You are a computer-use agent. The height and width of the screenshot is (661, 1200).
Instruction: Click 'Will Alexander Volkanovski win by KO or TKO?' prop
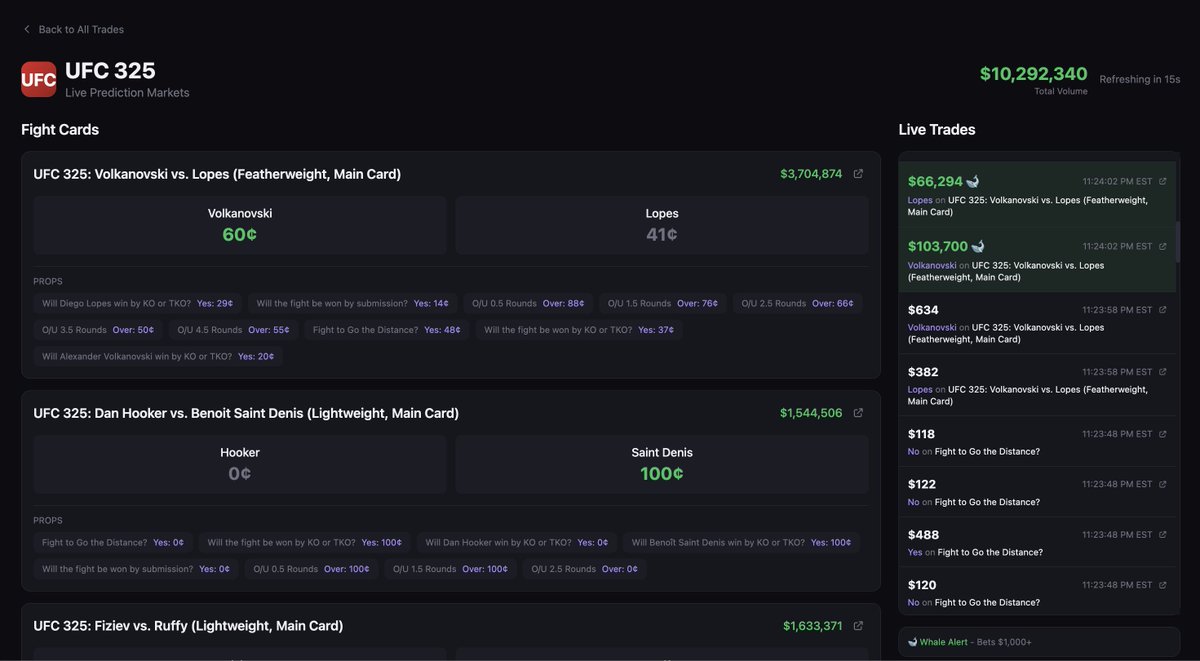click(x=158, y=356)
